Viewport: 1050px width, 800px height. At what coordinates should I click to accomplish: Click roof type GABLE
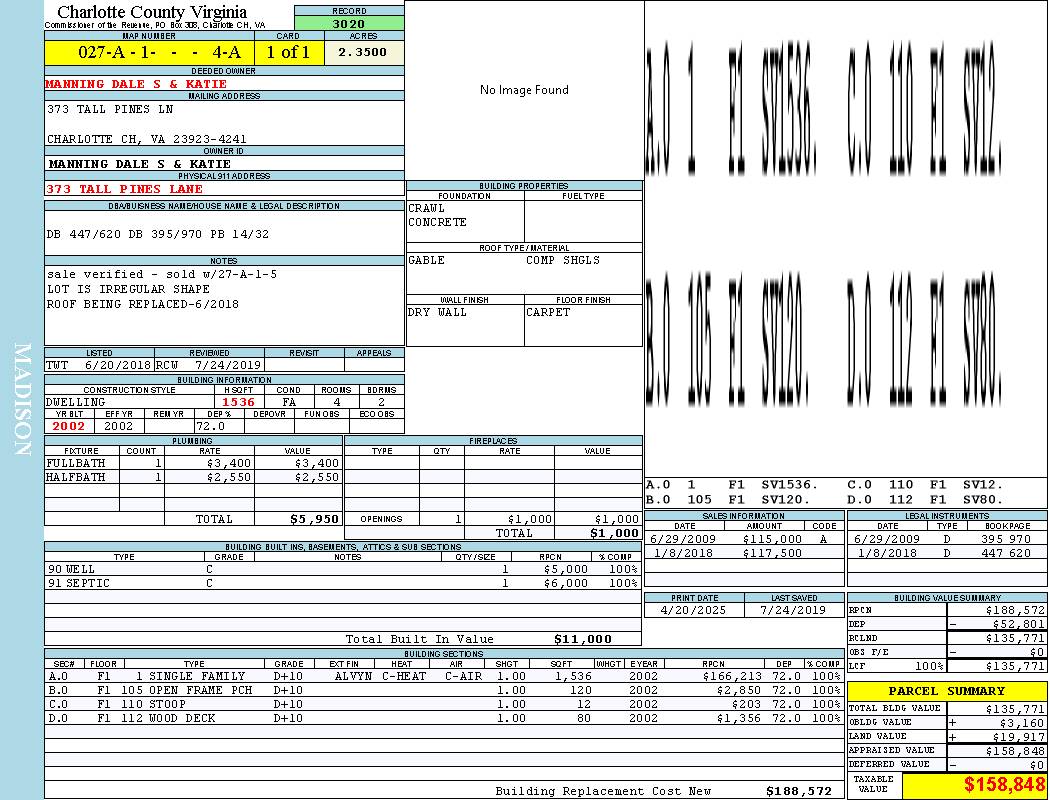tap(427, 260)
